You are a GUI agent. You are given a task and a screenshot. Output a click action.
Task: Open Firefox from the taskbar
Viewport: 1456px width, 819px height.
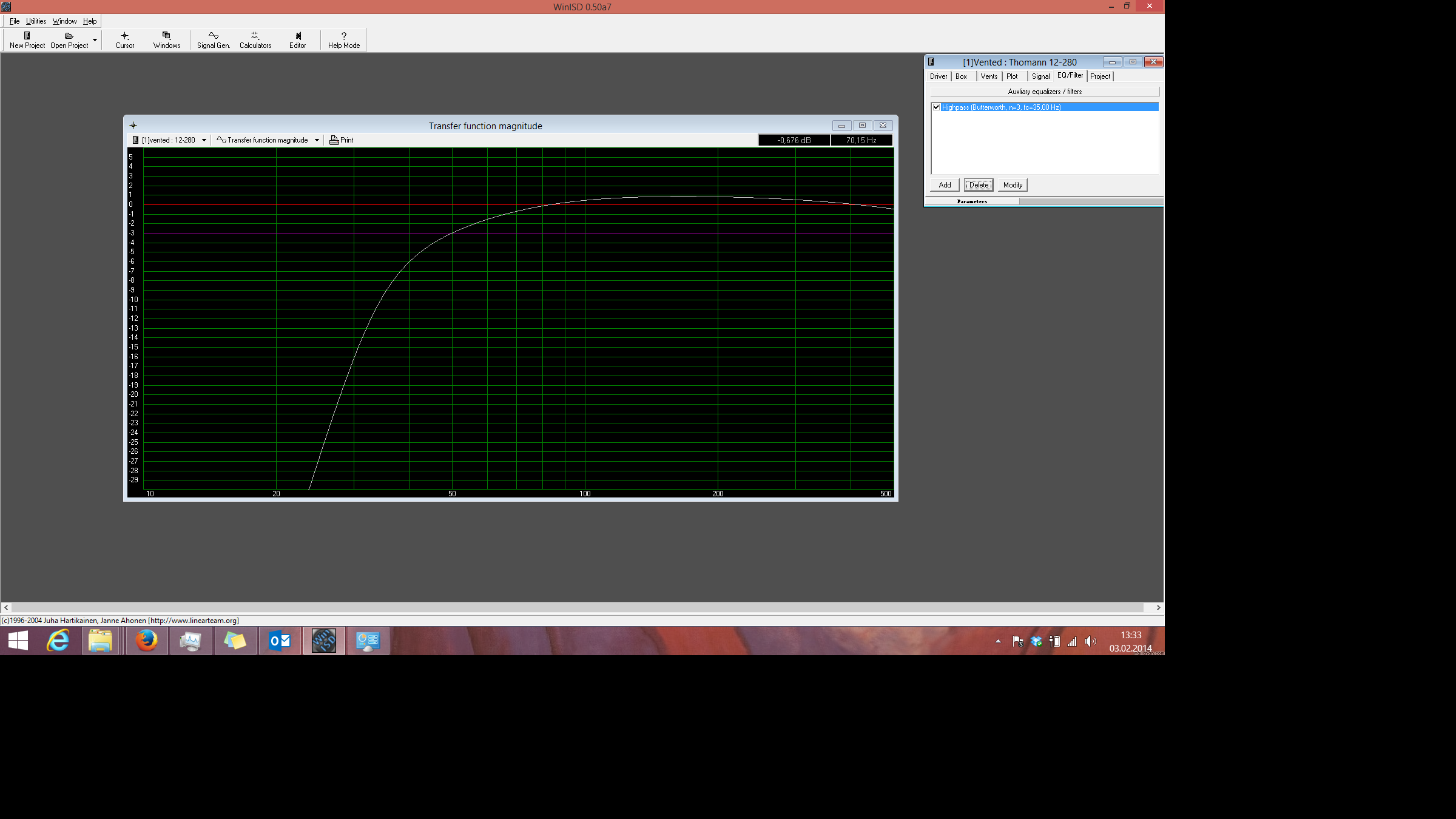(x=146, y=641)
